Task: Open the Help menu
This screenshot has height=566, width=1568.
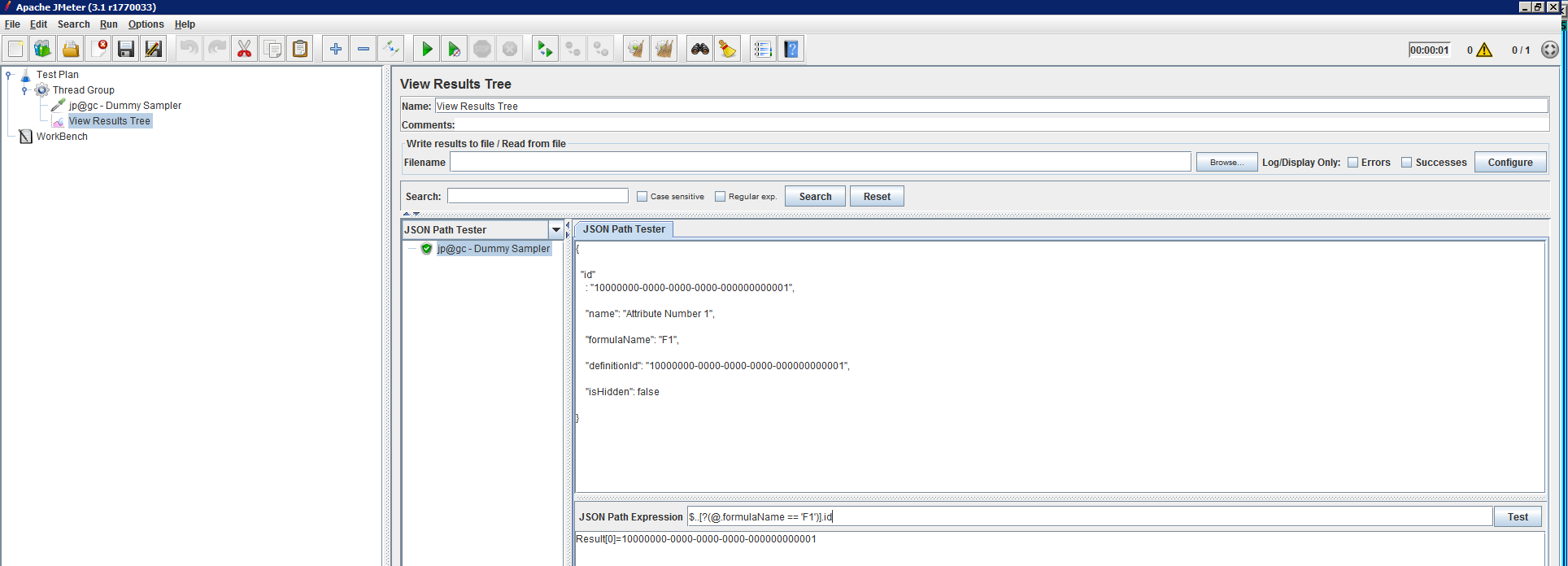Action: pos(185,24)
